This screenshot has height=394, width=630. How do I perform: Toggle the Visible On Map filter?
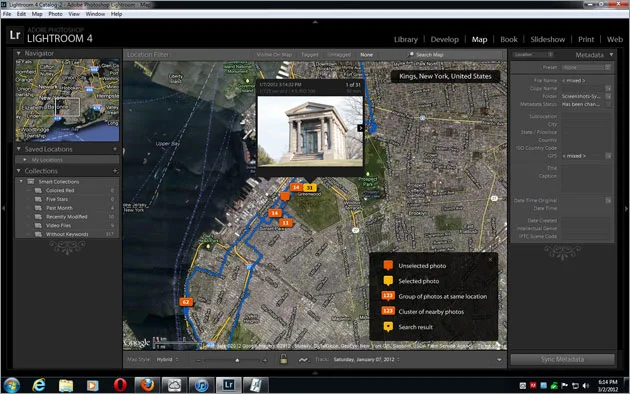pos(274,55)
